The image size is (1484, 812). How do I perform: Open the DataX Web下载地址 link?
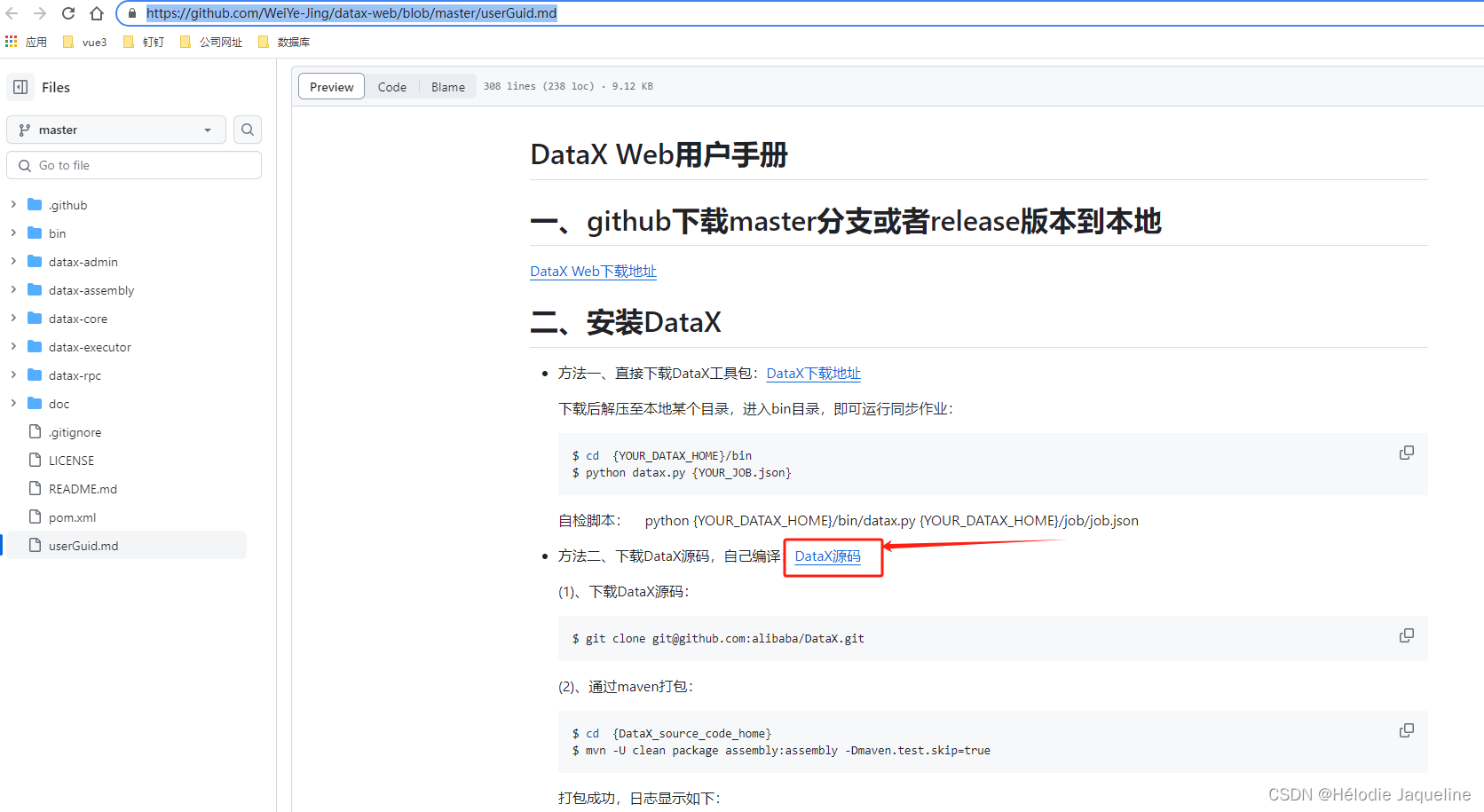pyautogui.click(x=593, y=272)
